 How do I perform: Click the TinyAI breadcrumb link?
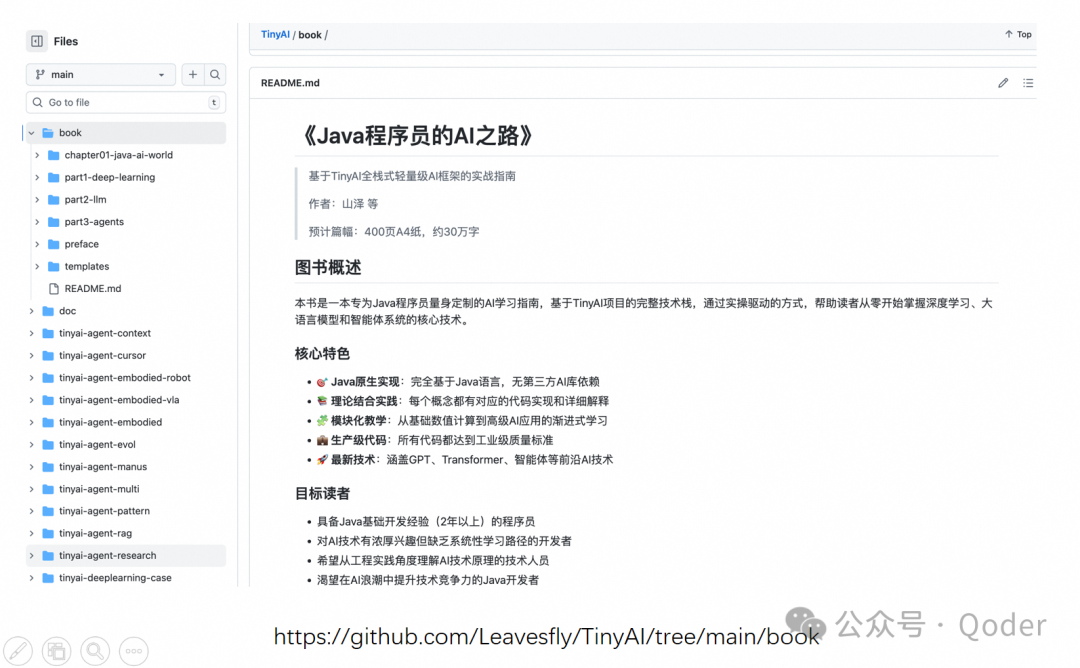tap(275, 34)
